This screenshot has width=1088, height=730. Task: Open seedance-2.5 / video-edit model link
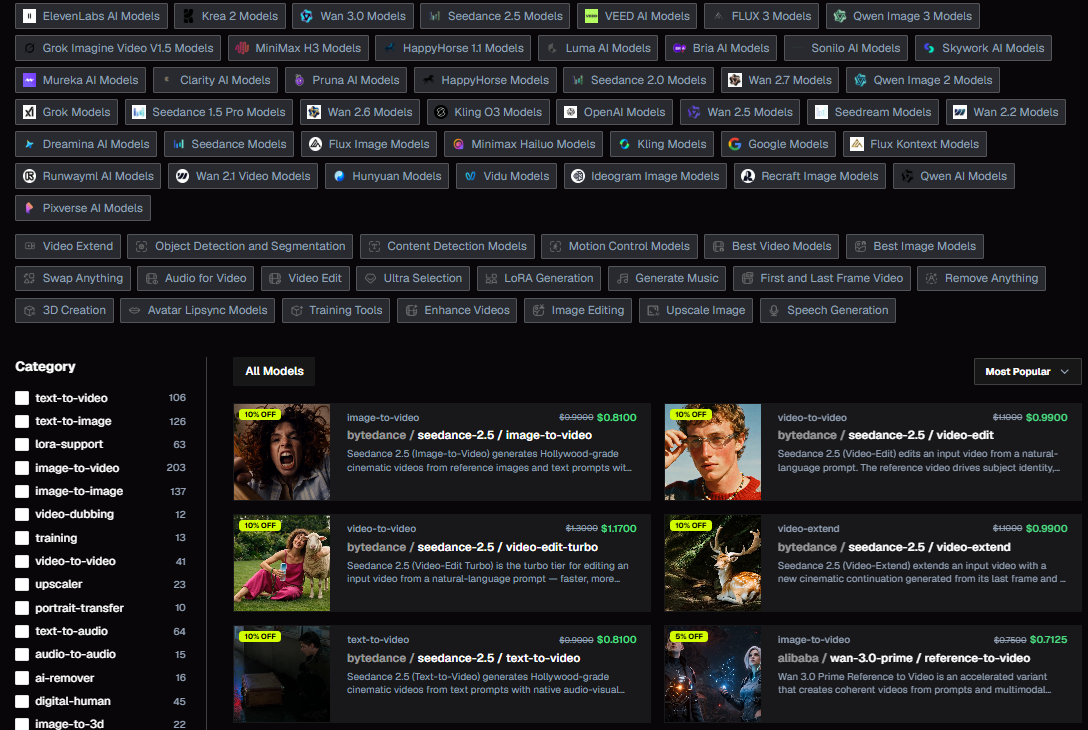pos(885,435)
